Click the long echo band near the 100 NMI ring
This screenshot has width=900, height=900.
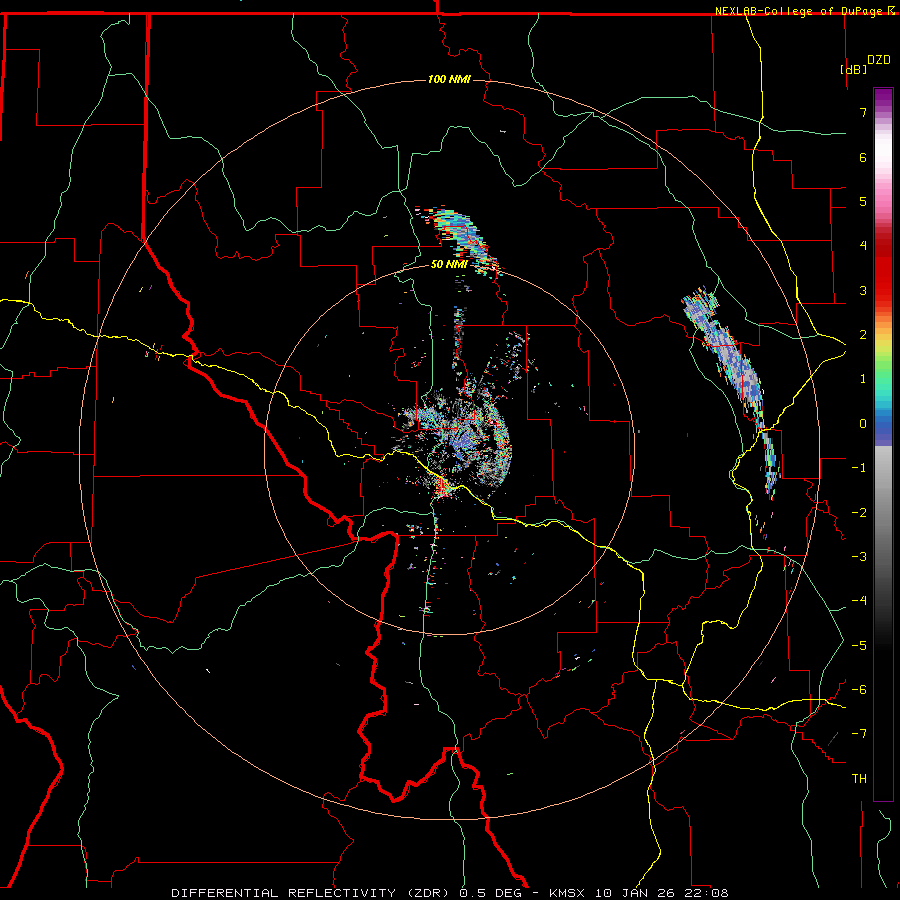[x=732, y=390]
